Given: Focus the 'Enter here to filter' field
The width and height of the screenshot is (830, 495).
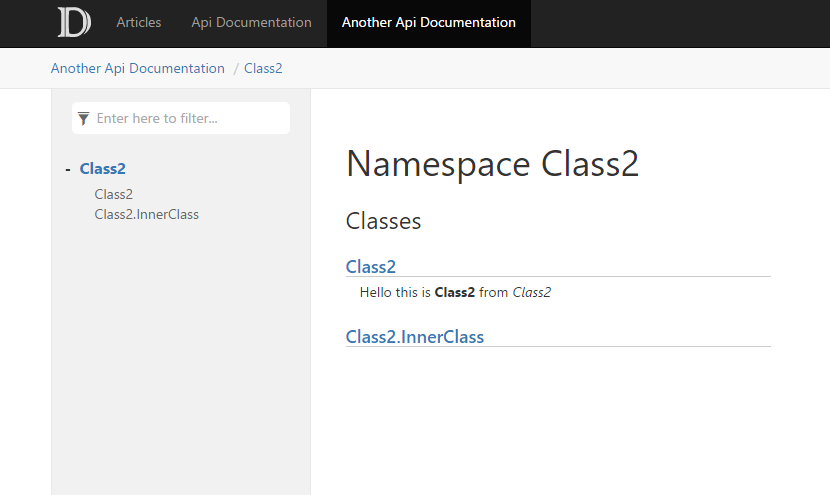Looking at the screenshot, I should [190, 118].
